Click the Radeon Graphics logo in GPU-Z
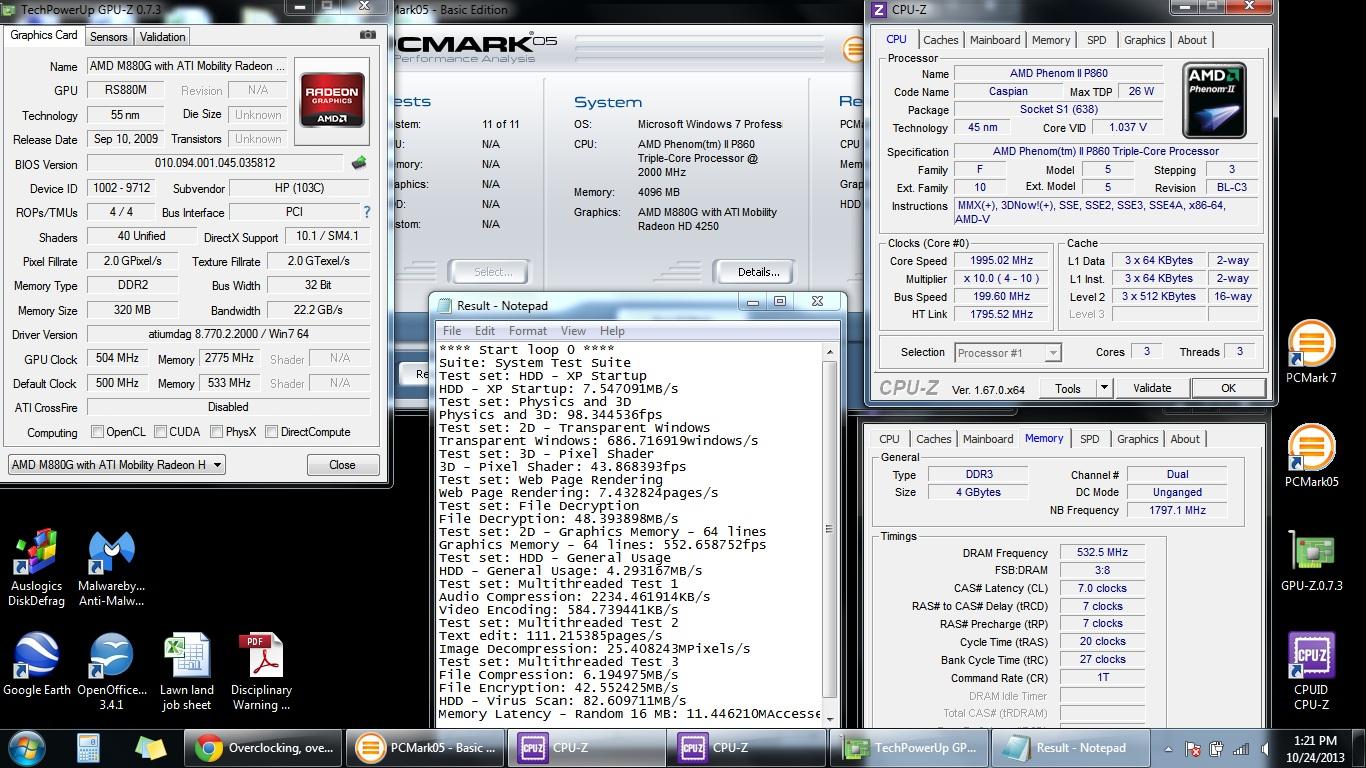Screen dimensions: 1366x768 (331, 99)
